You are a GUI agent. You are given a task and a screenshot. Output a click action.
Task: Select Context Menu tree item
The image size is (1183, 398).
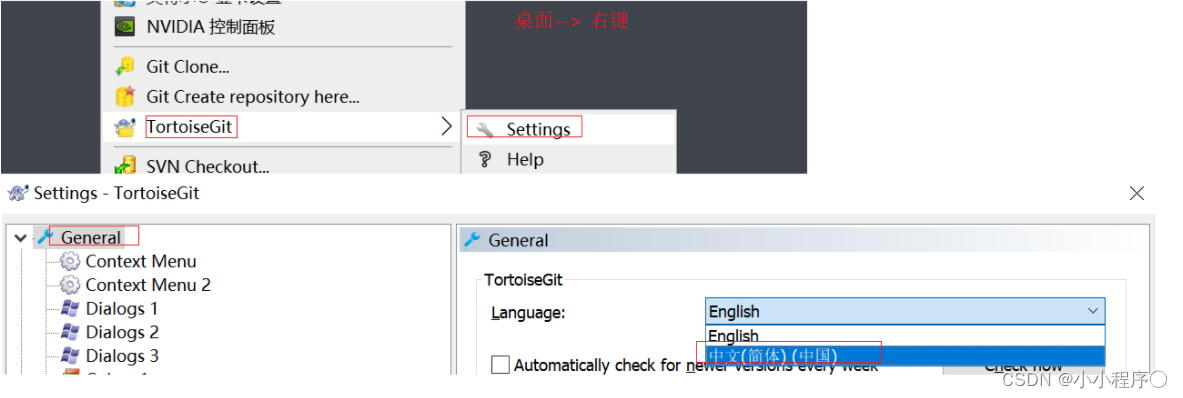(141, 262)
